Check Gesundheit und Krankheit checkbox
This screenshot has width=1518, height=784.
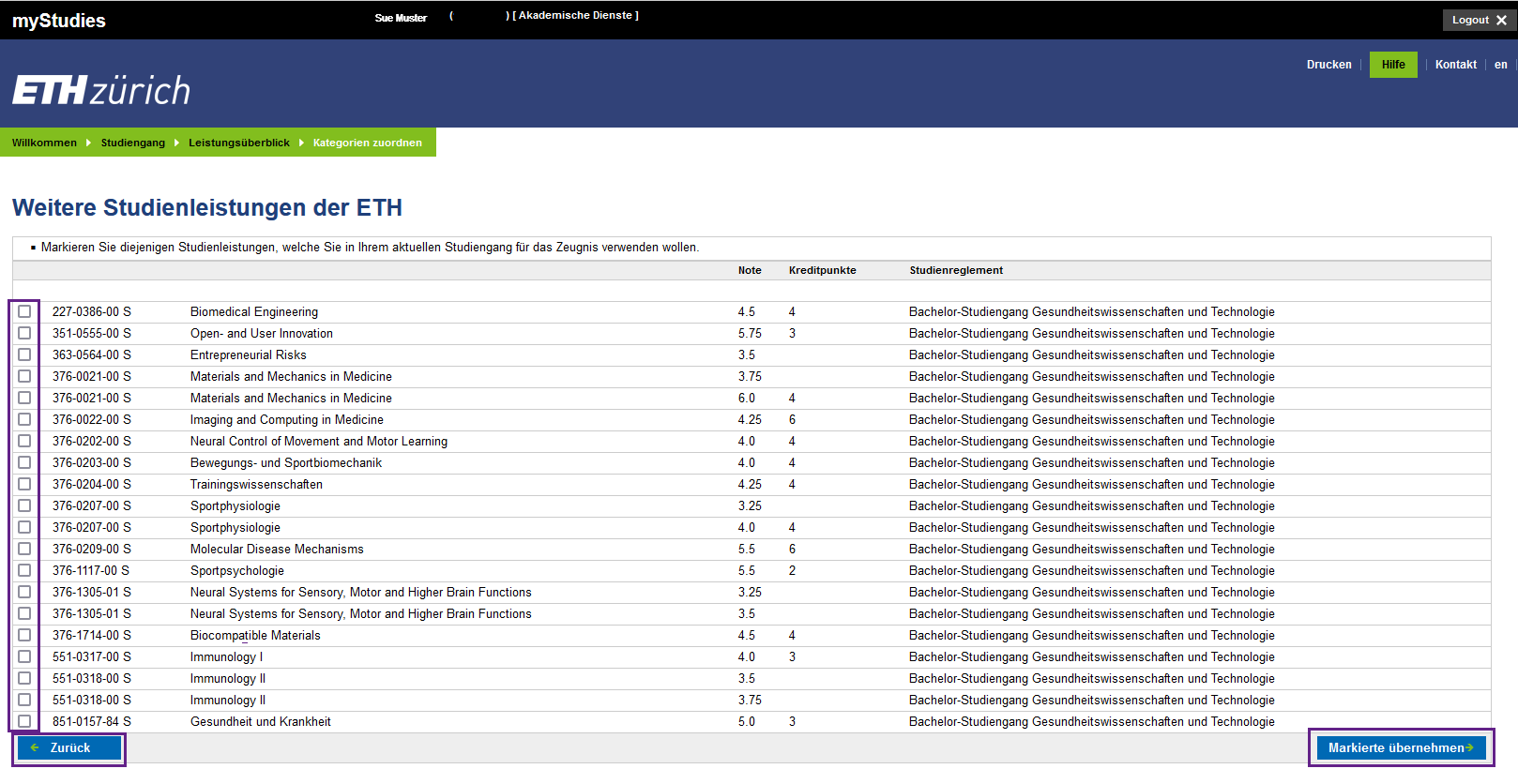click(x=24, y=721)
